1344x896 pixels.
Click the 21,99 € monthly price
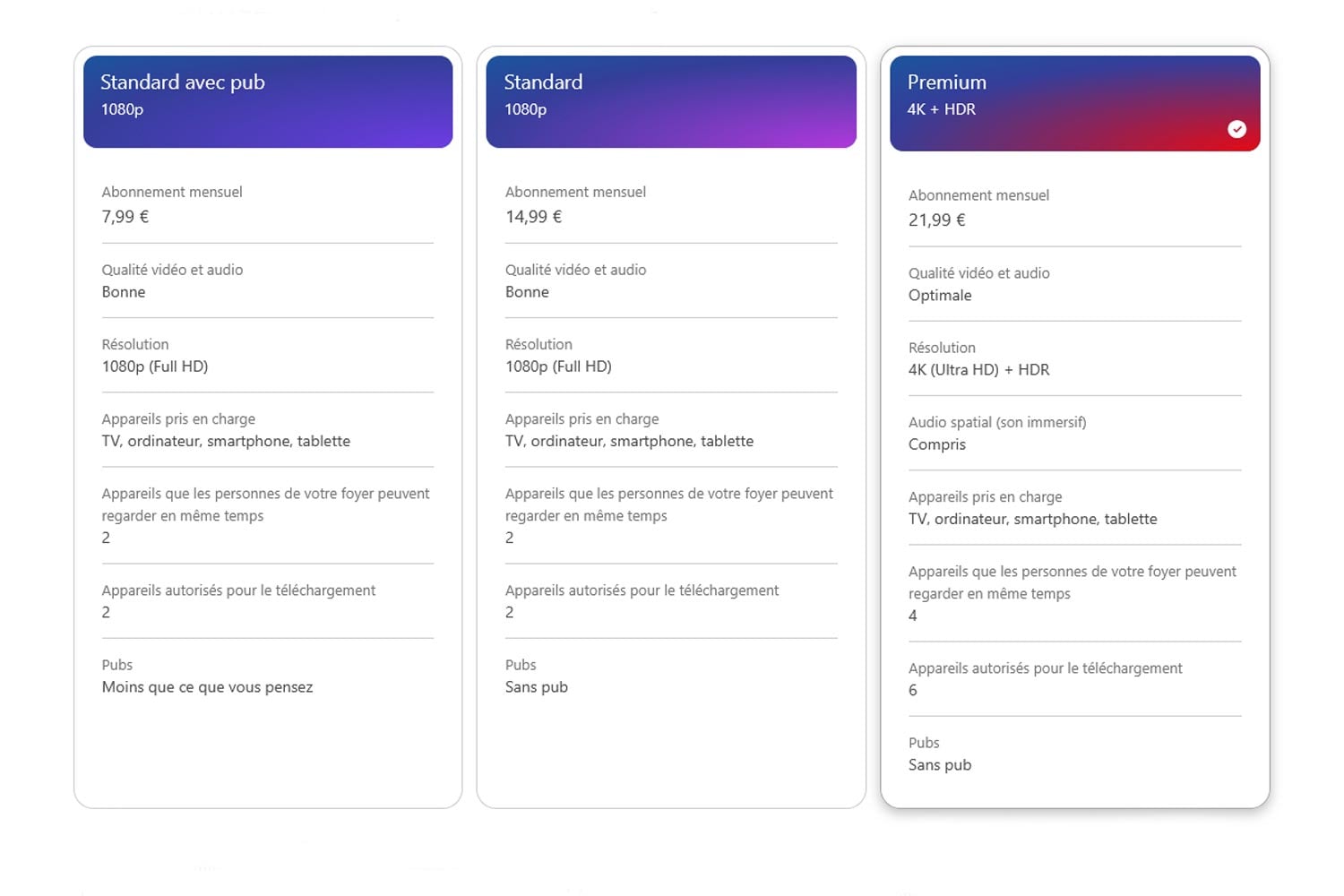[x=936, y=220]
